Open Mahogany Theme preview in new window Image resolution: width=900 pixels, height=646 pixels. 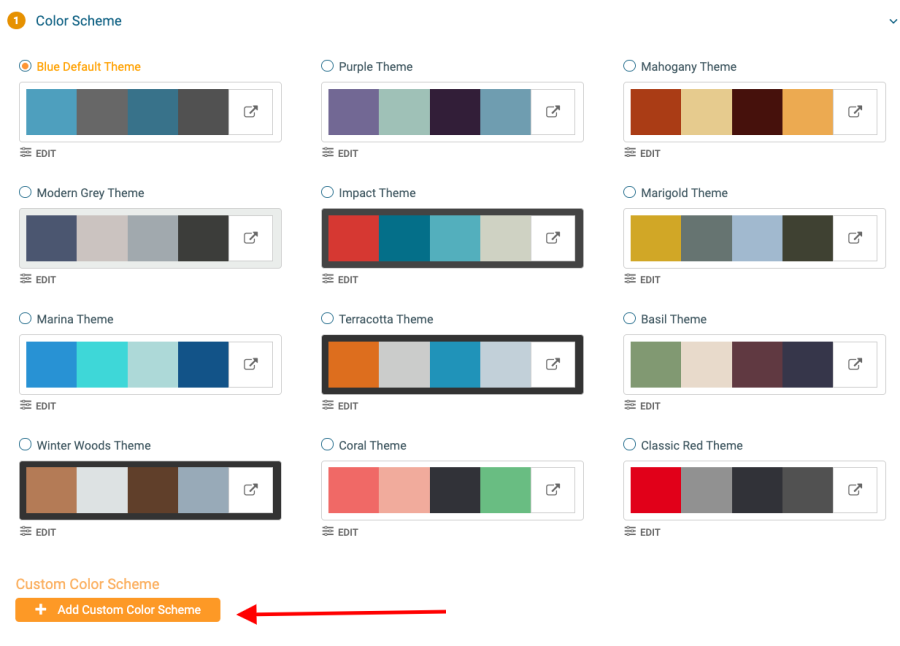coord(855,111)
